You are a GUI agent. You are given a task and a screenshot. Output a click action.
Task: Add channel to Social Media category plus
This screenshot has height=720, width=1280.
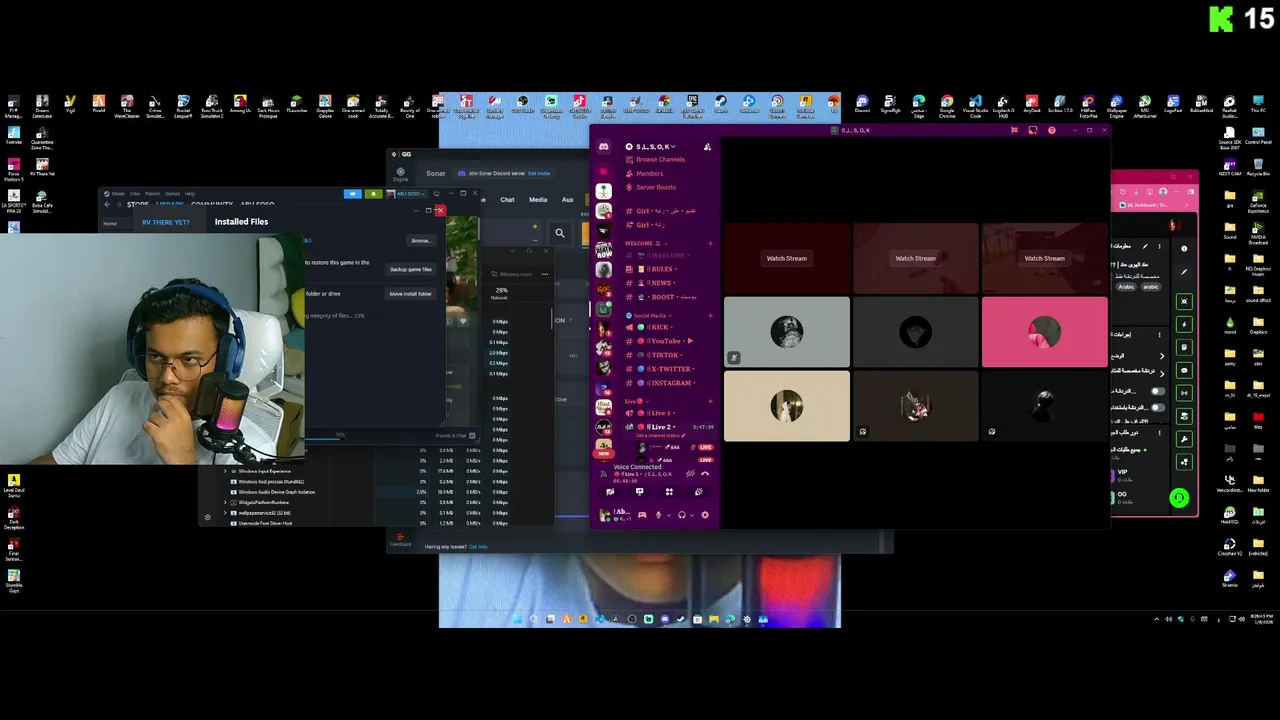point(710,316)
